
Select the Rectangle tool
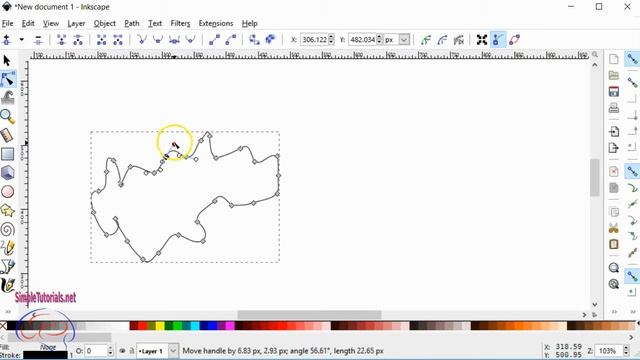[x=7, y=154]
